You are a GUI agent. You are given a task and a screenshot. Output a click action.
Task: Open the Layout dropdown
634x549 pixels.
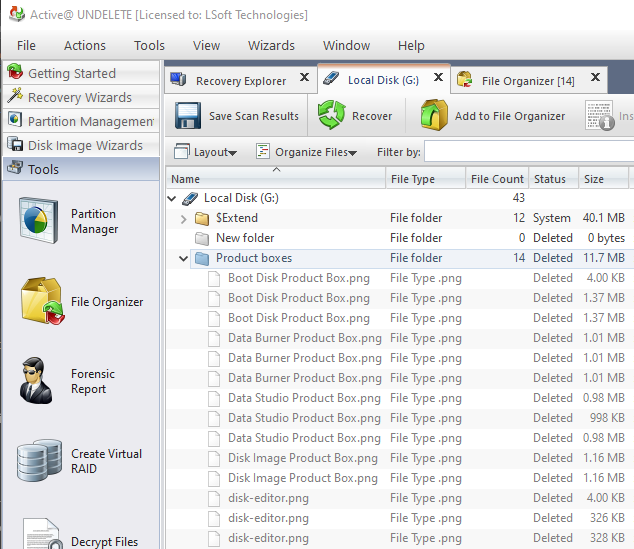coord(206,152)
